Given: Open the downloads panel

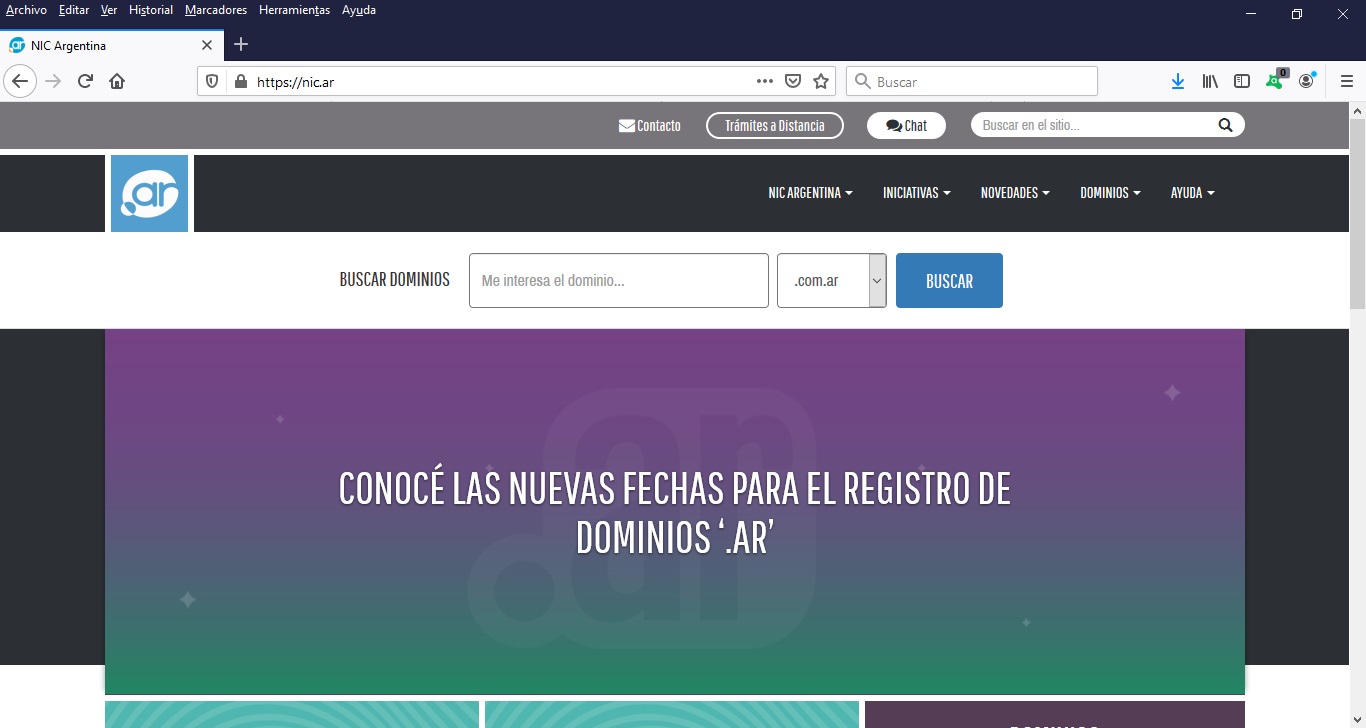Looking at the screenshot, I should click(x=1178, y=81).
